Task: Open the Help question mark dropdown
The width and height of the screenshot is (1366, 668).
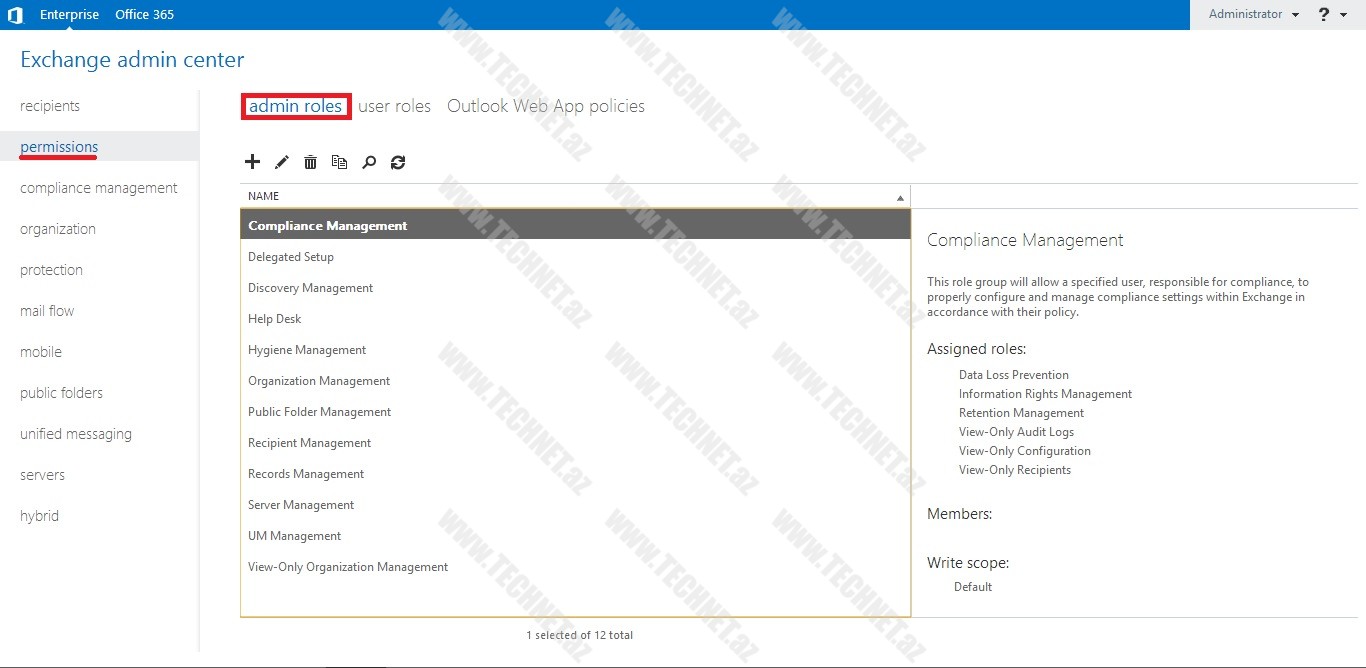Action: pyautogui.click(x=1331, y=15)
